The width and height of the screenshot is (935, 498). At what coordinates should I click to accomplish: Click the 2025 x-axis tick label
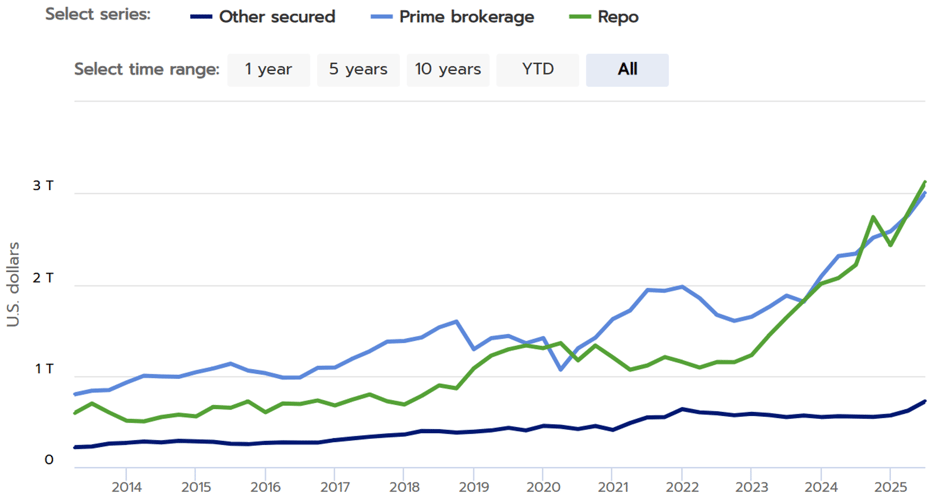(x=890, y=487)
